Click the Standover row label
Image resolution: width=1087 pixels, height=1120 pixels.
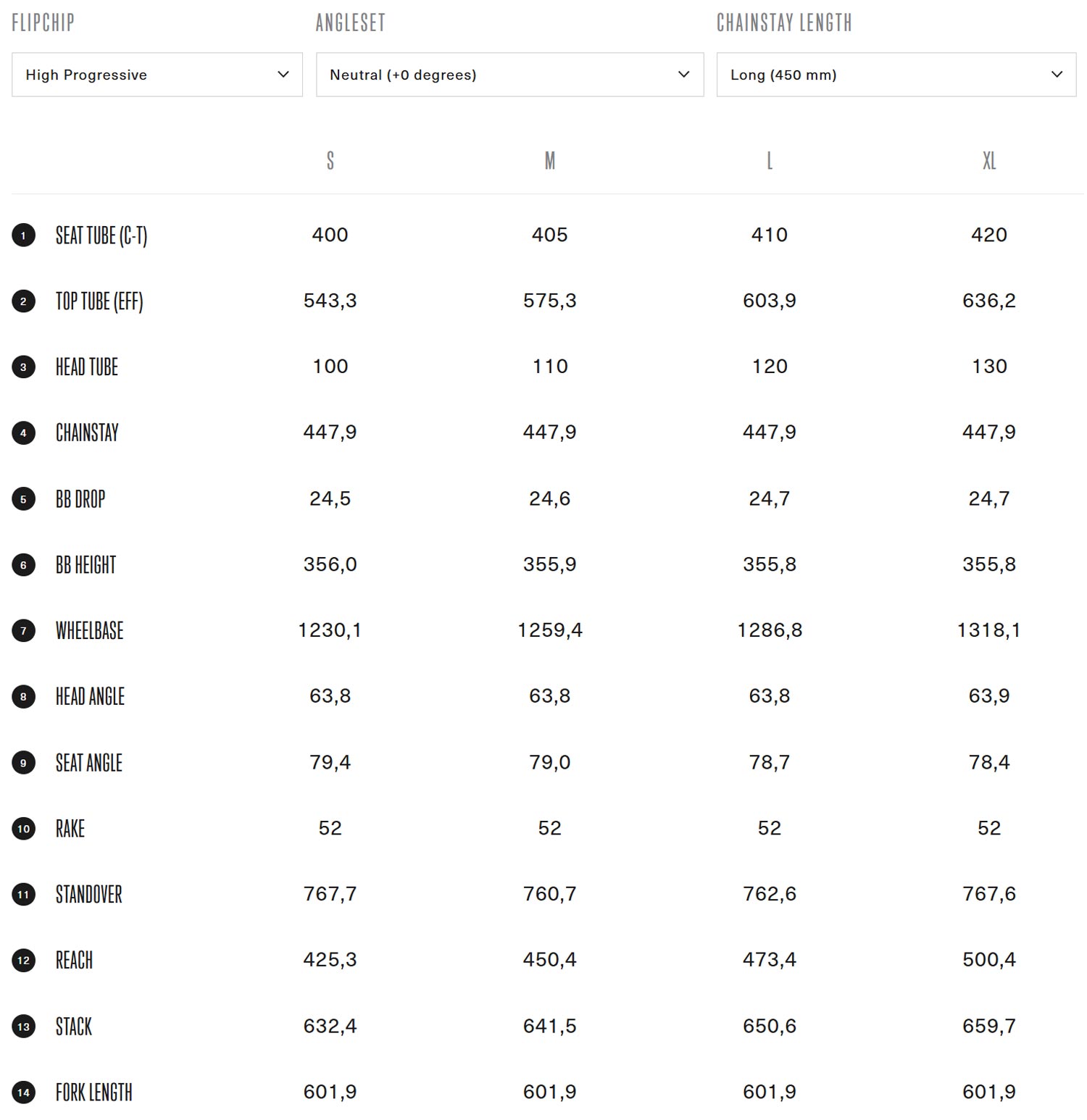[x=89, y=895]
